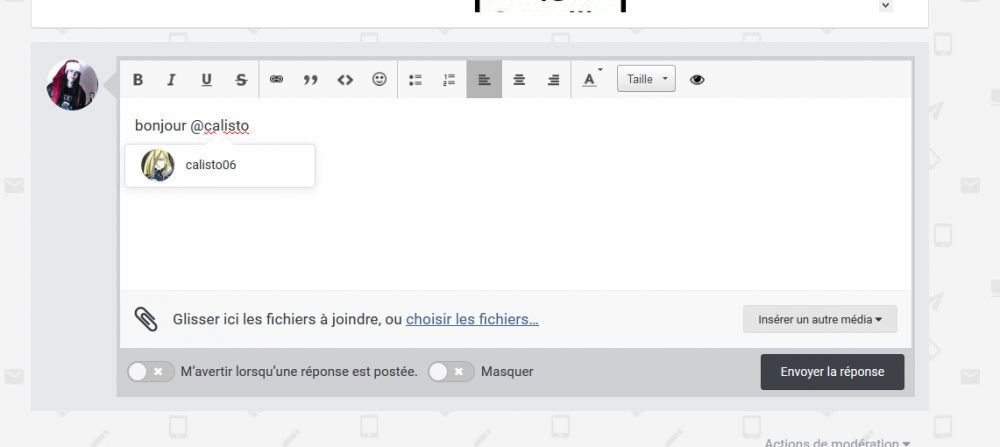
Task: Align text to the right
Action: pos(554,80)
